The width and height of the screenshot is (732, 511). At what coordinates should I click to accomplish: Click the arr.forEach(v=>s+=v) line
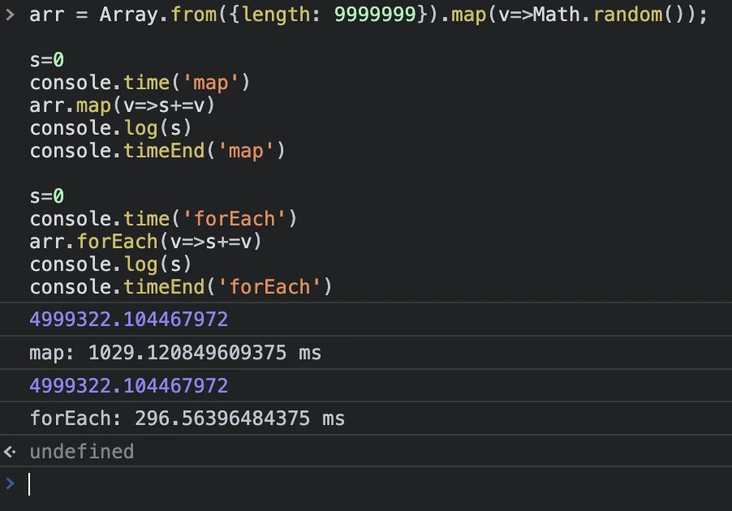coord(145,242)
